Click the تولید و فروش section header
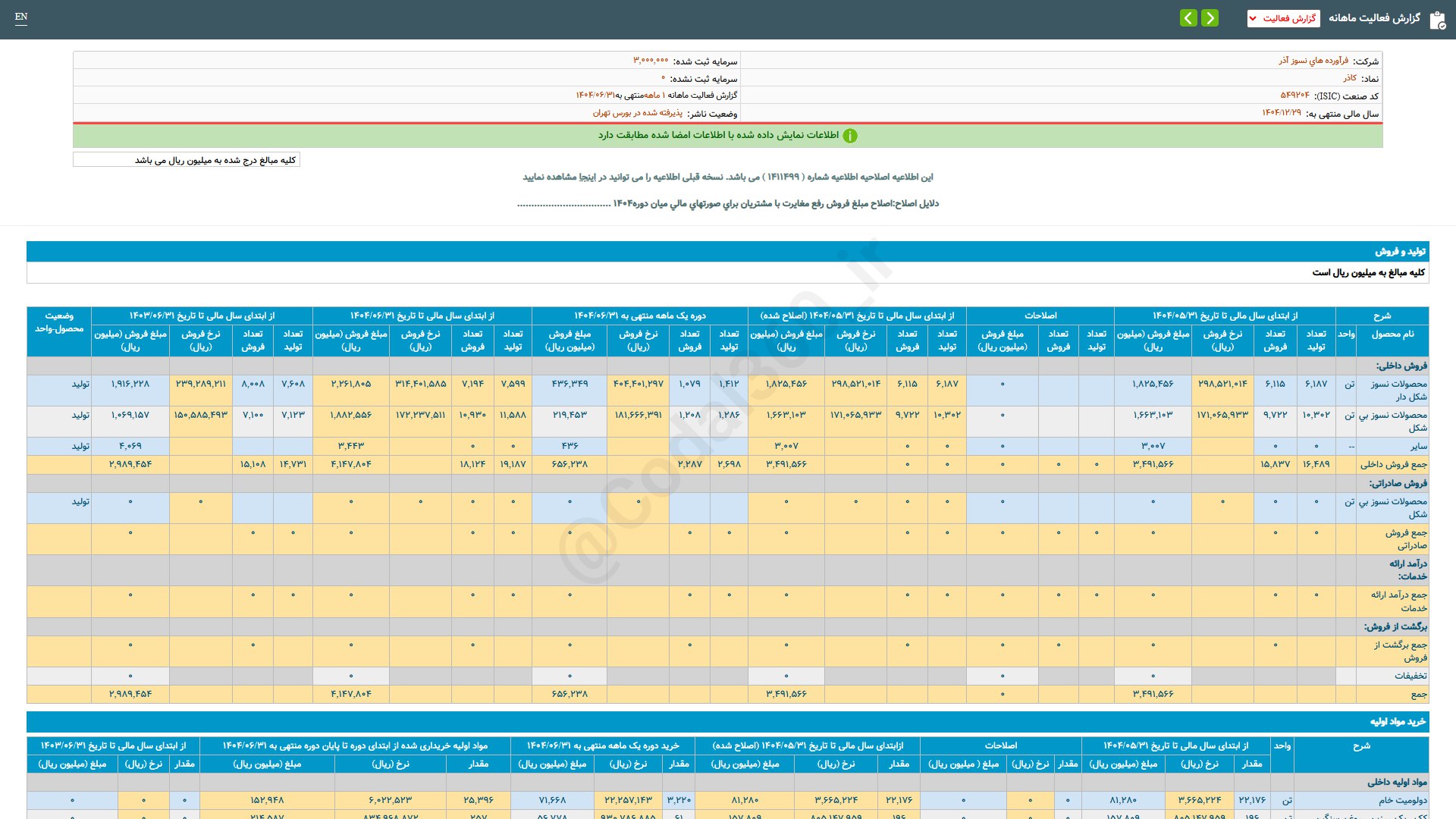 coord(1400,251)
